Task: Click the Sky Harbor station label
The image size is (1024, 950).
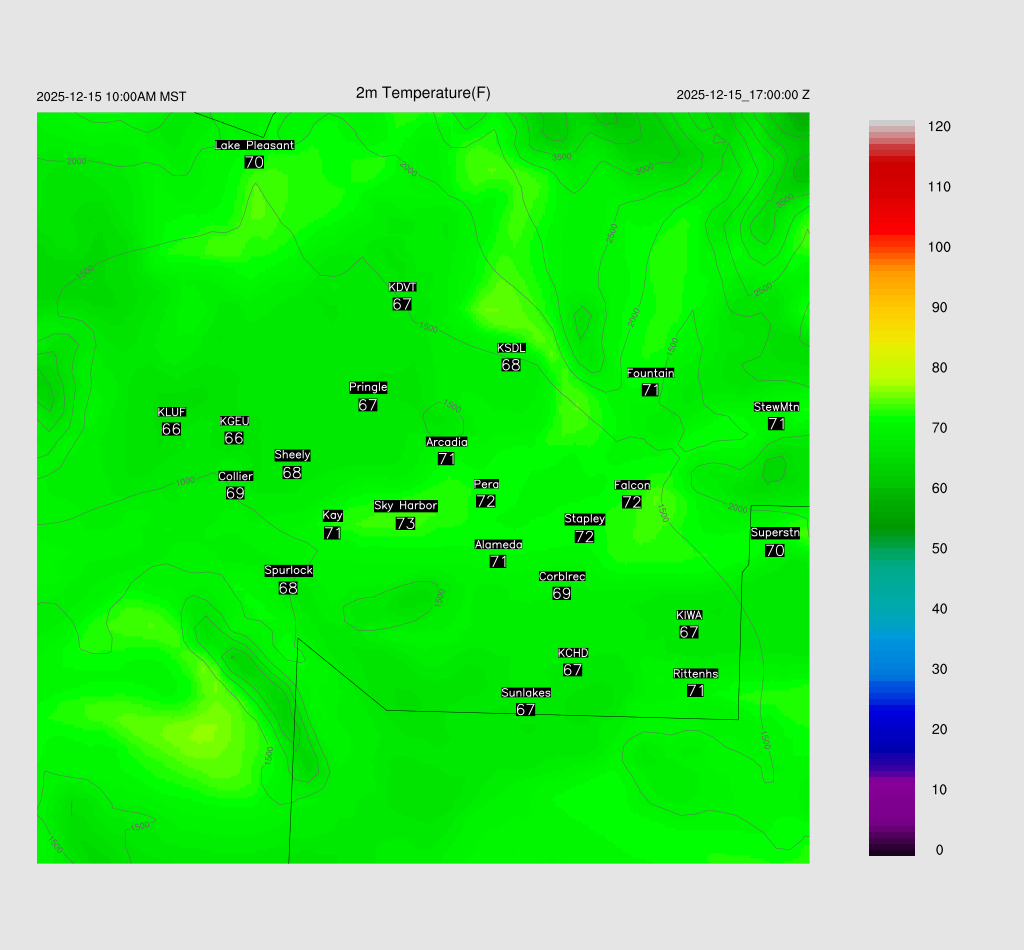Action: [x=405, y=506]
